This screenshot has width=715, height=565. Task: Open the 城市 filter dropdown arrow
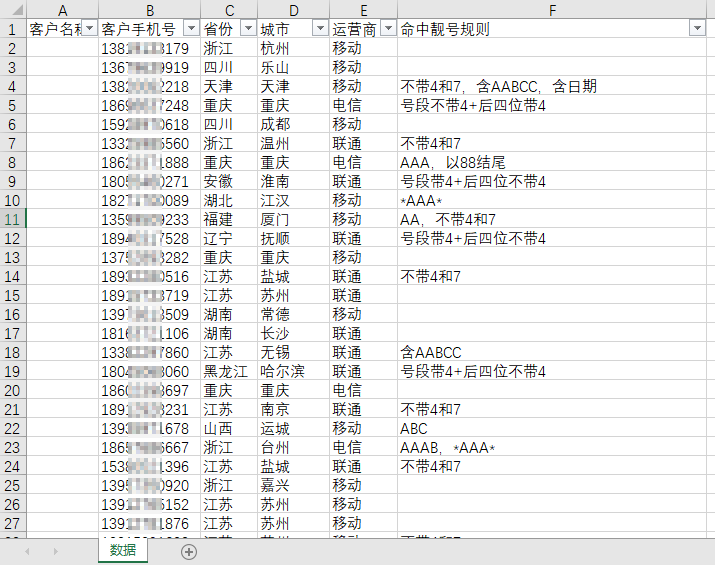point(319,29)
